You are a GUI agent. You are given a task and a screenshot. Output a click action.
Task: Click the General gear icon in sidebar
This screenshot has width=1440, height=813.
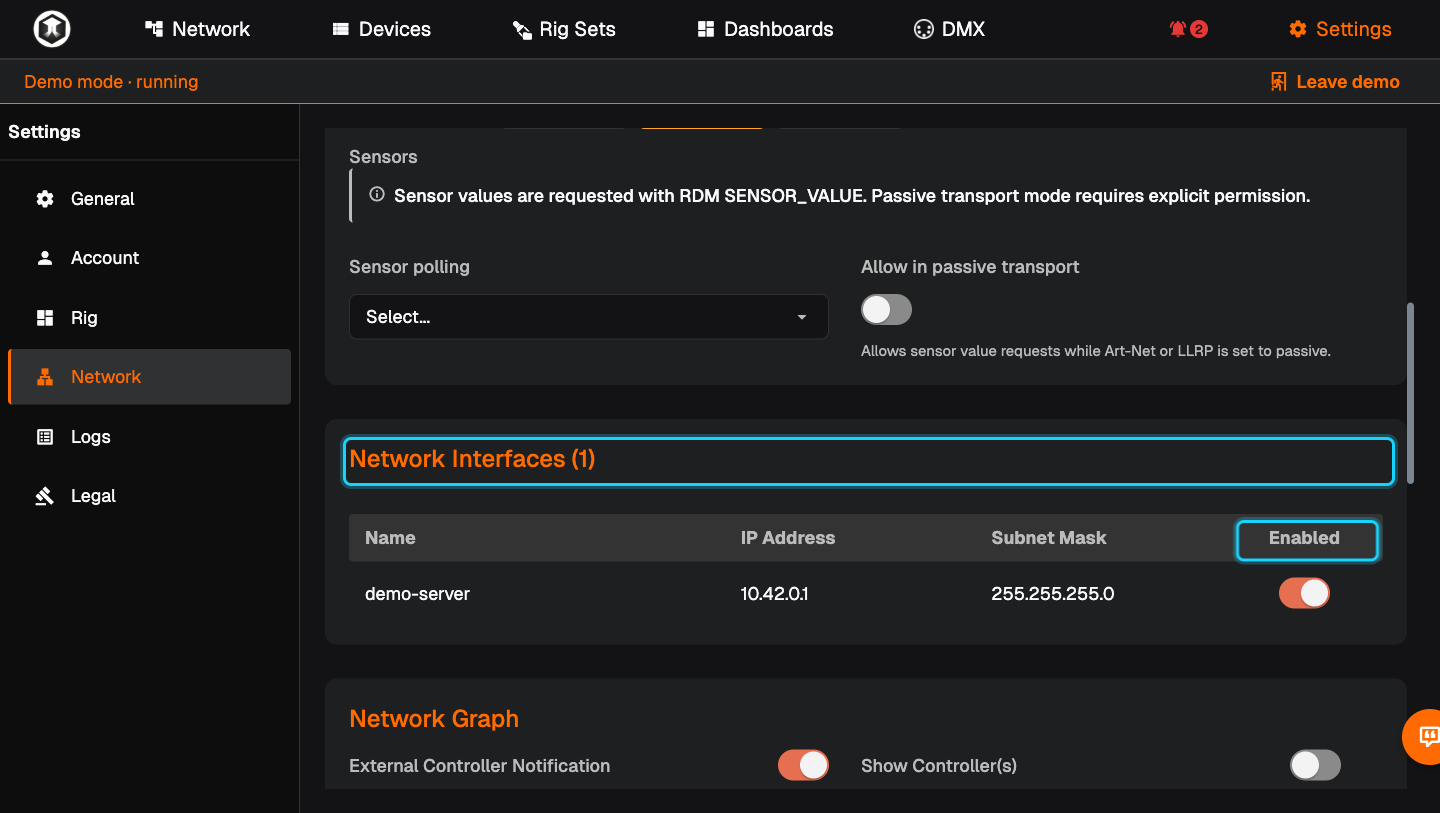45,198
